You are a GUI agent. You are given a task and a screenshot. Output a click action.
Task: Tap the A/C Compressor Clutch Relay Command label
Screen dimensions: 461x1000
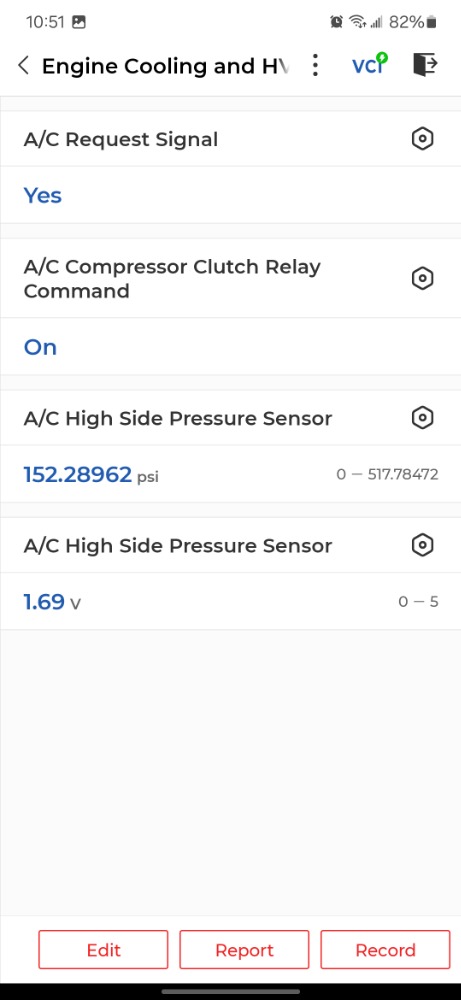(x=172, y=279)
